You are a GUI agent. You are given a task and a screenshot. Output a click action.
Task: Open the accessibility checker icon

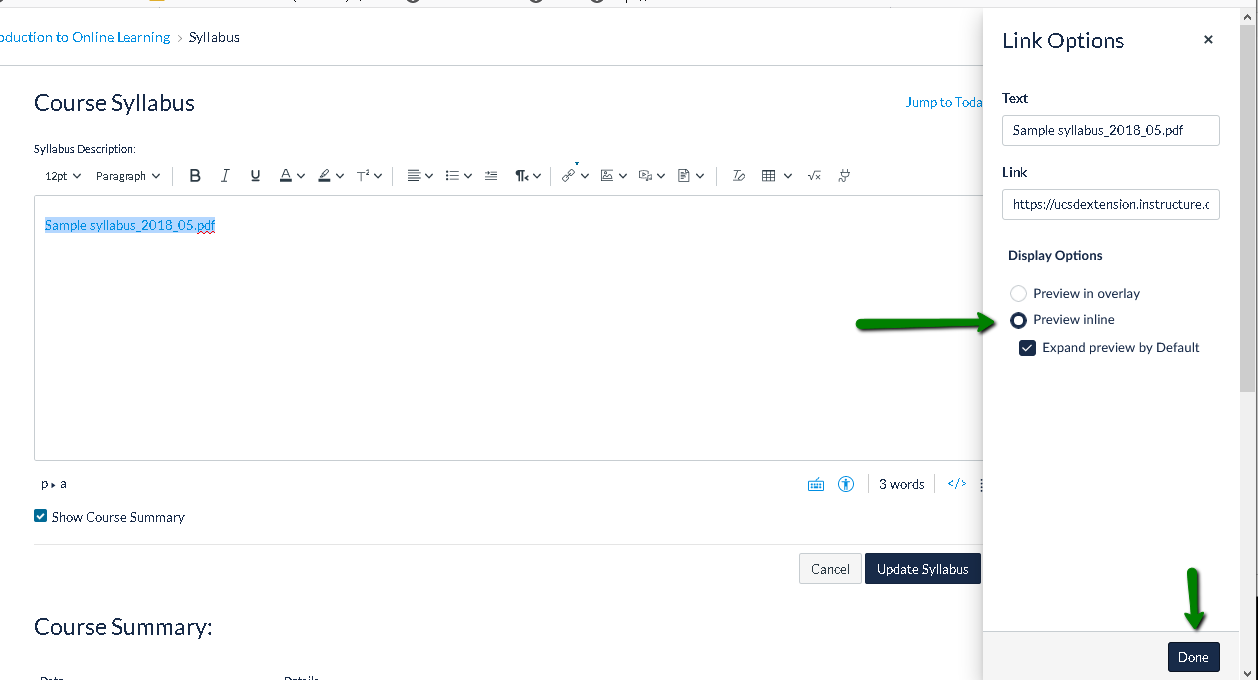point(846,484)
